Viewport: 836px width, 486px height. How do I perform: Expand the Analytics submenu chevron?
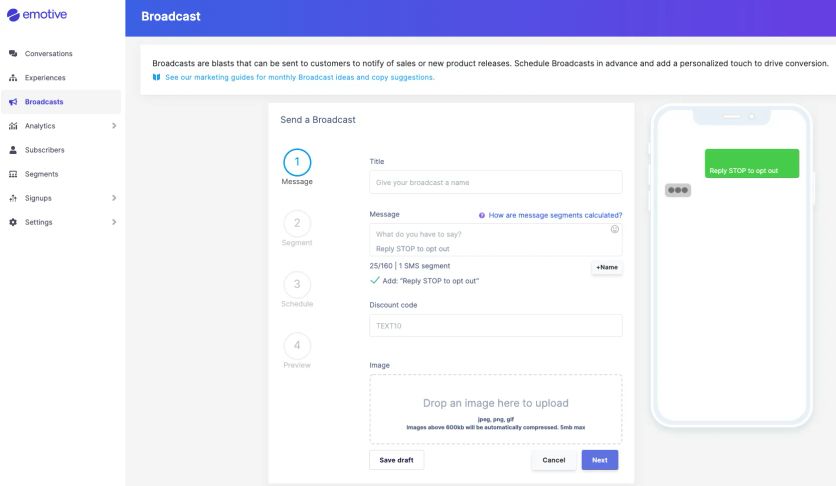click(x=114, y=126)
